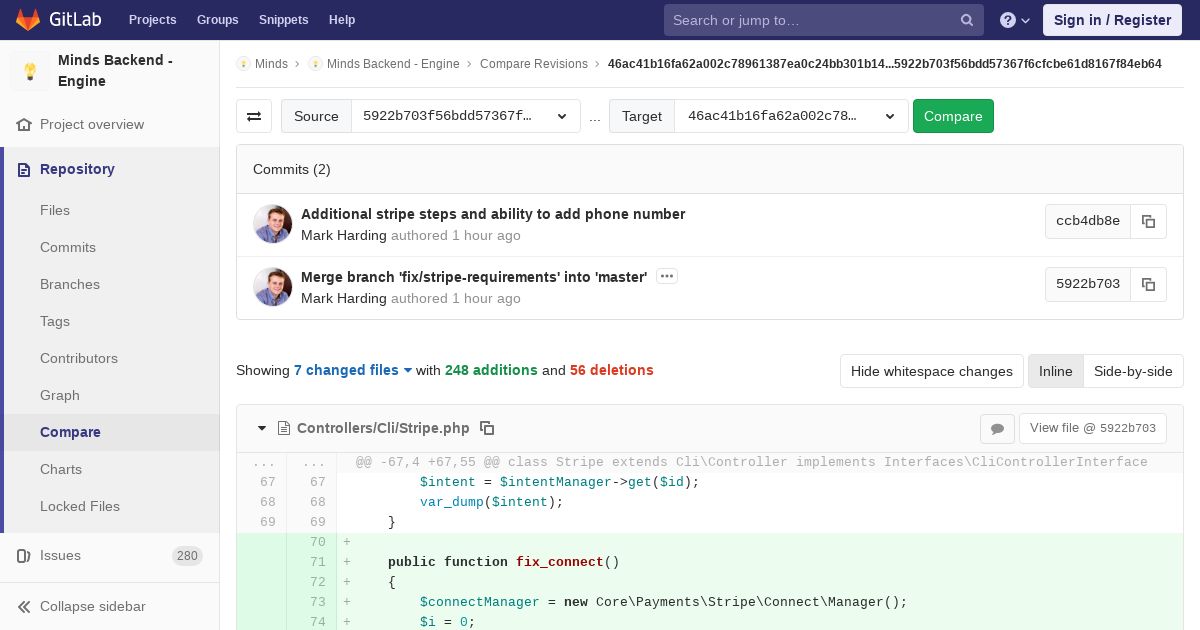
Task: Open 'Merge branch fix/stripe-requirements' commit link
Action: coord(474,277)
